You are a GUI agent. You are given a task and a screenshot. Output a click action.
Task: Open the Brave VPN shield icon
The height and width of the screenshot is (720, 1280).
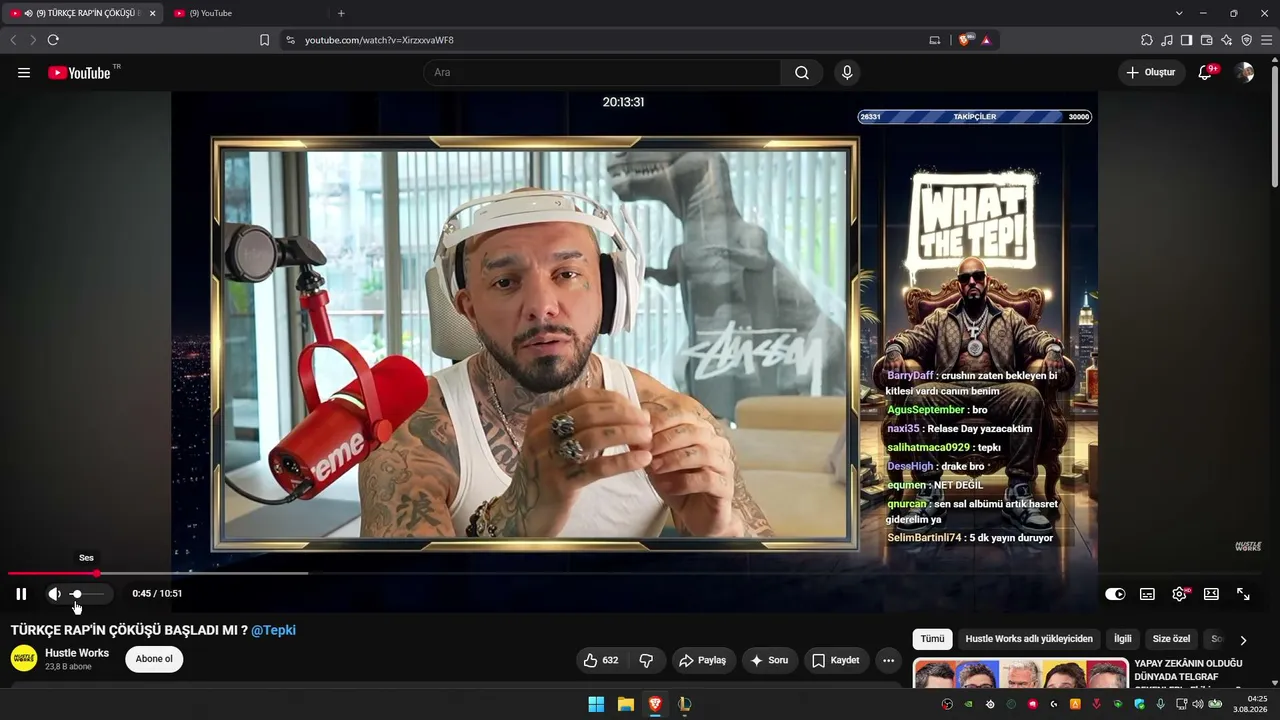click(x=1246, y=40)
